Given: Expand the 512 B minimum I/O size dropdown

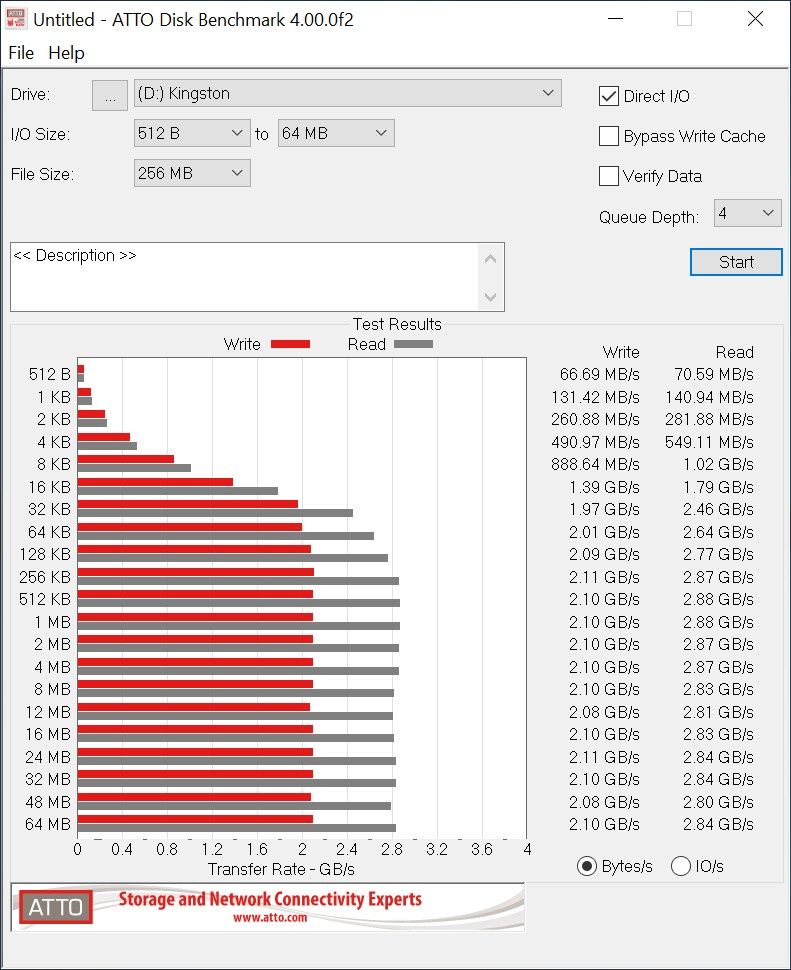Looking at the screenshot, I should pyautogui.click(x=192, y=133).
